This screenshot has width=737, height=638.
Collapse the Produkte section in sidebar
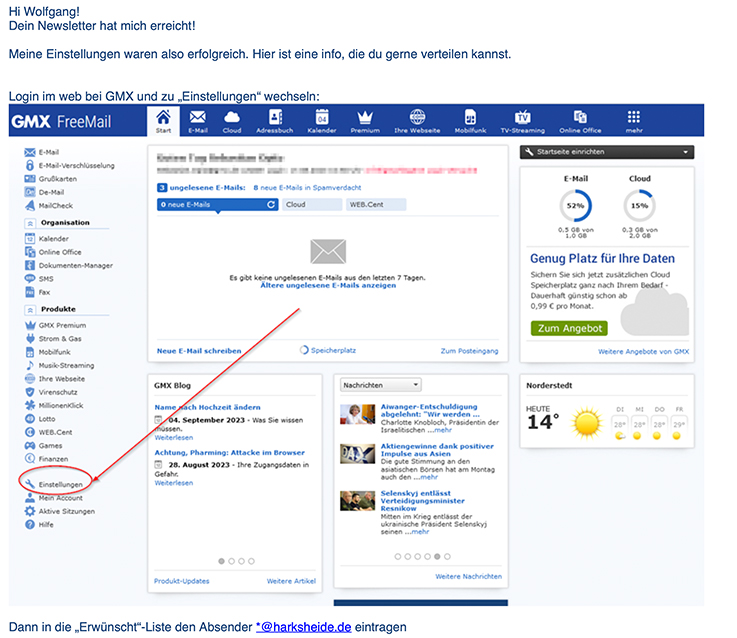(30, 309)
